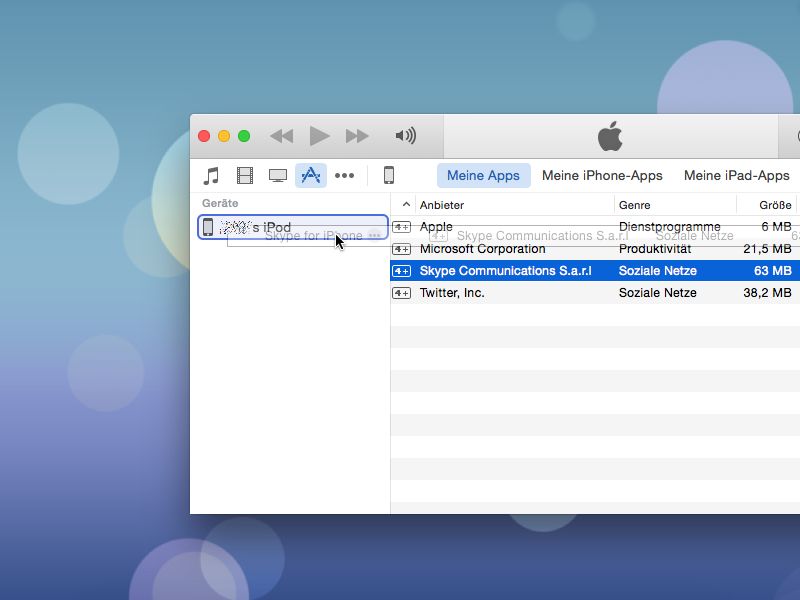Screen dimensions: 800x600
Task: Switch to Meine iPad-Apps tab
Action: (737, 176)
